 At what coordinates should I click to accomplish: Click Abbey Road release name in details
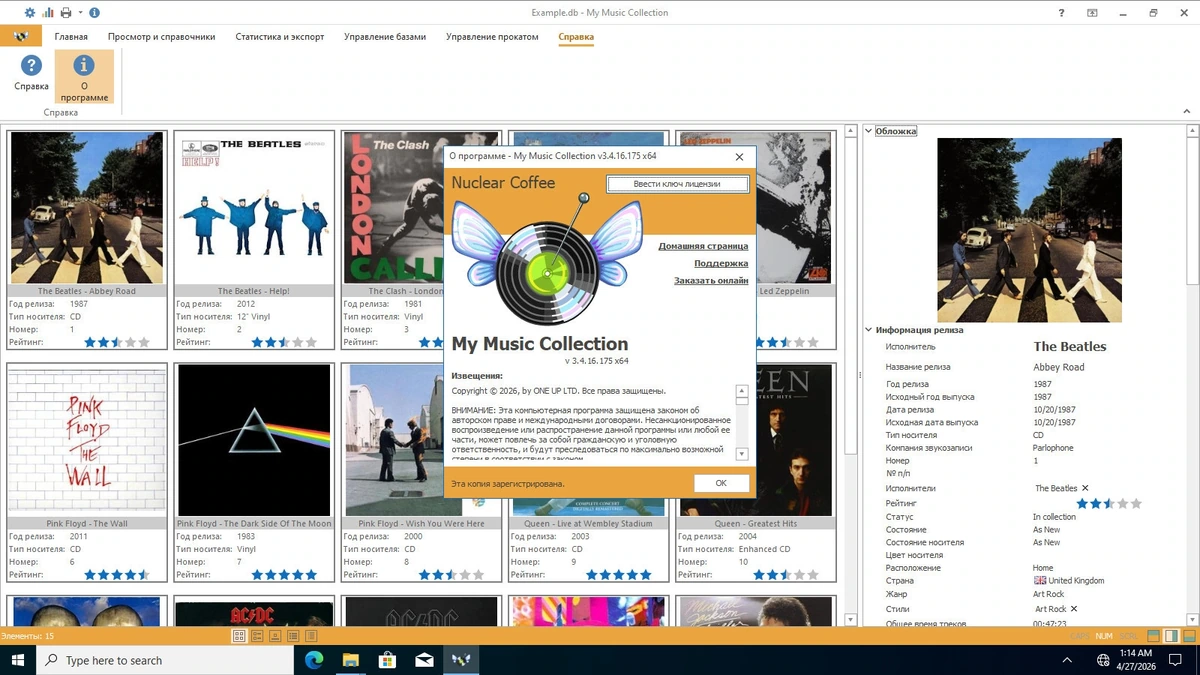point(1059,367)
